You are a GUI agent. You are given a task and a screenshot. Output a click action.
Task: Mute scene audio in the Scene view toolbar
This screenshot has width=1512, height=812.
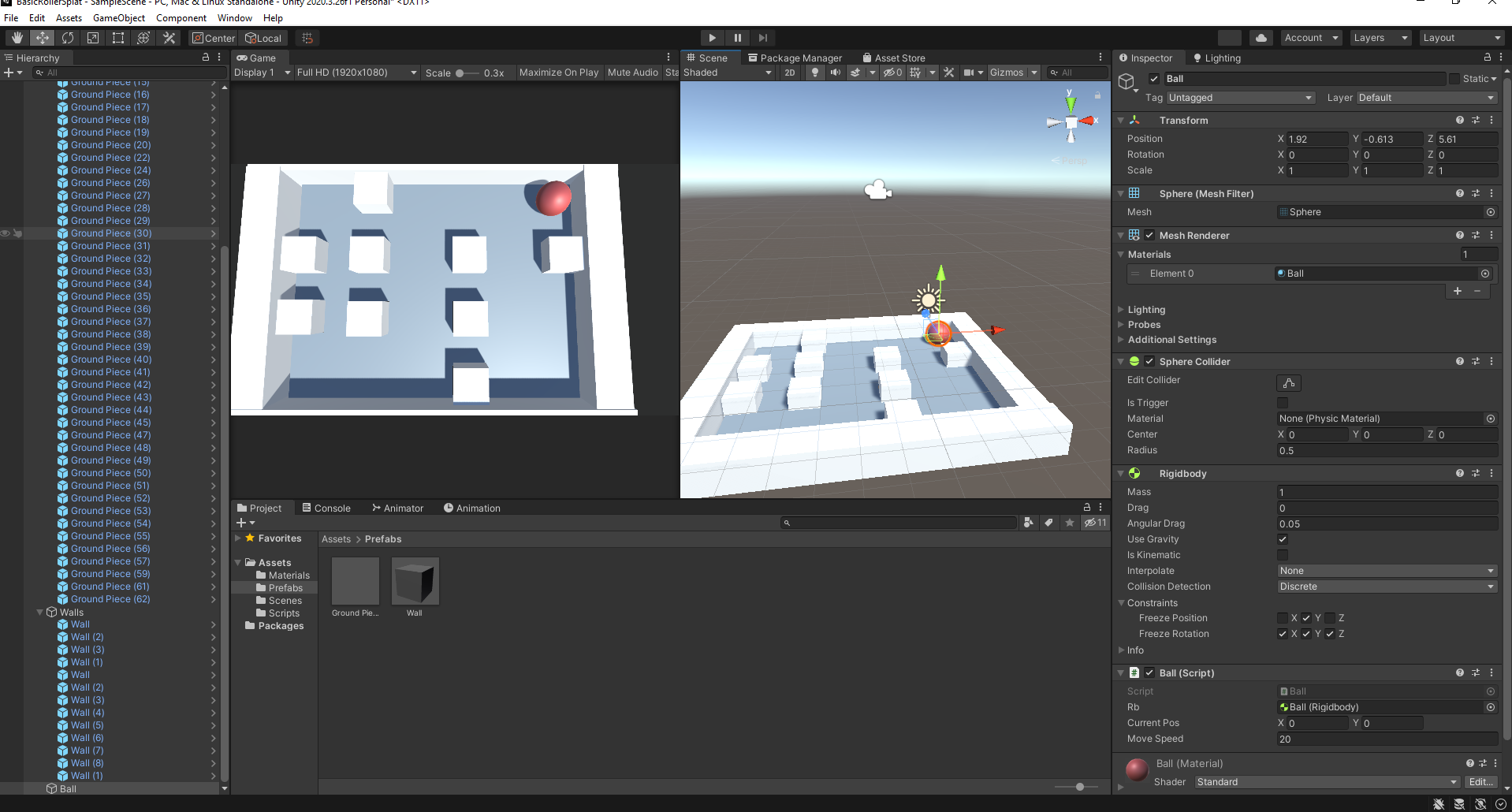[835, 73]
